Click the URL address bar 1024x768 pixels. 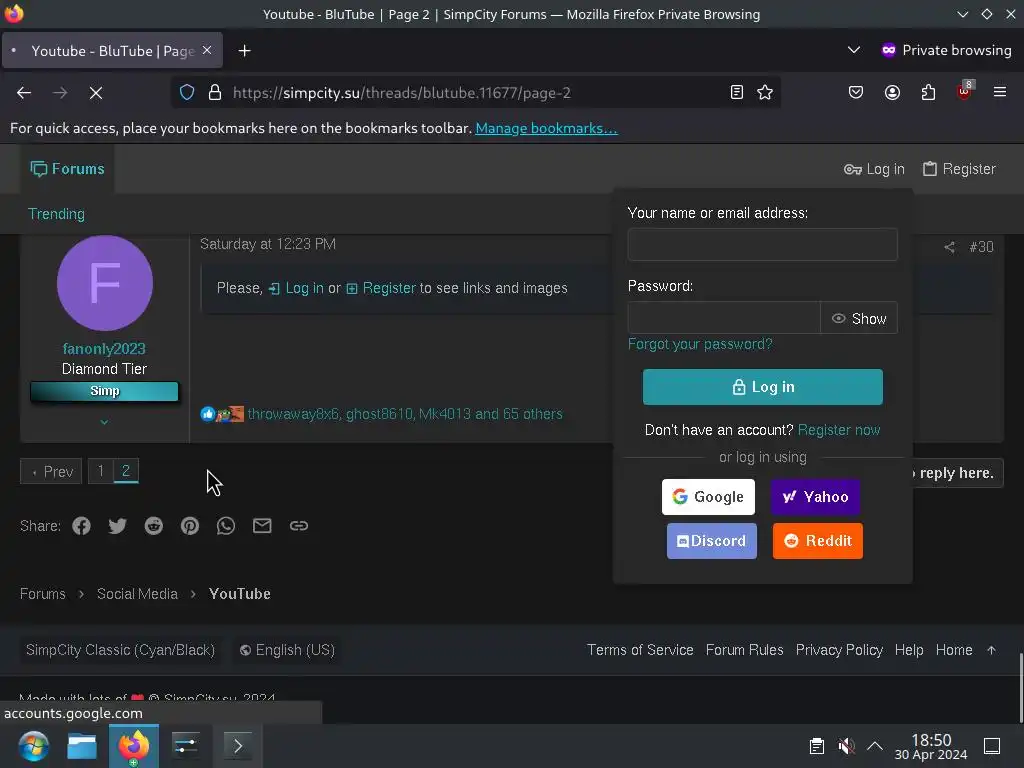[x=477, y=93]
